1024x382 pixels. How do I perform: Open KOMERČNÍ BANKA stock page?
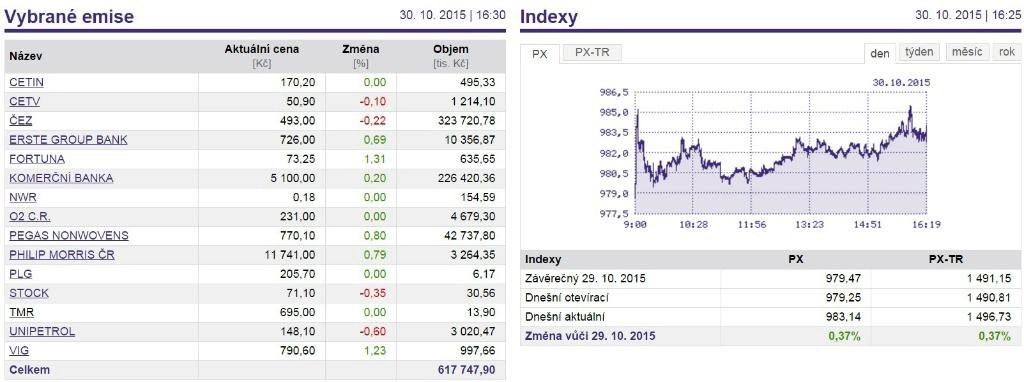pyautogui.click(x=61, y=178)
